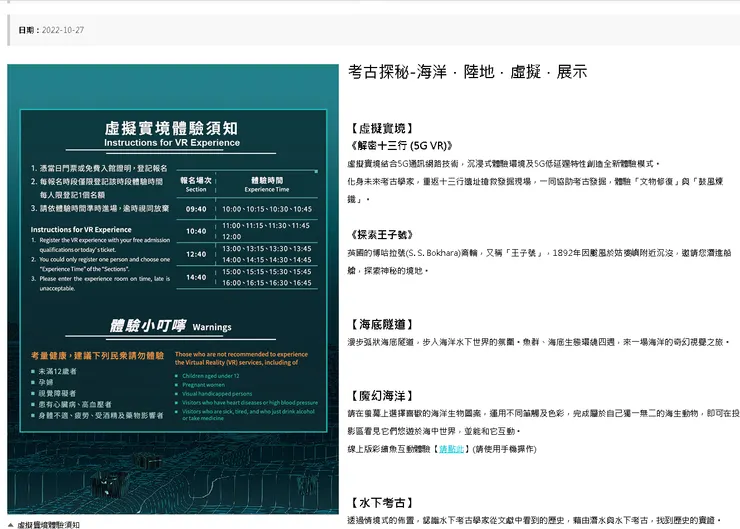Click the 日期 label

(x=29, y=30)
